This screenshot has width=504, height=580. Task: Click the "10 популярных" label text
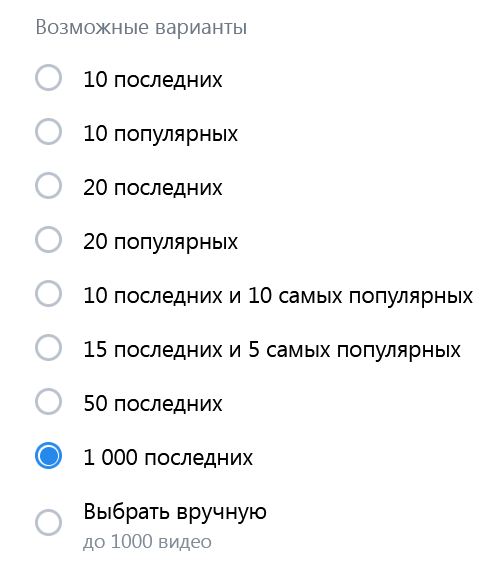160,134
